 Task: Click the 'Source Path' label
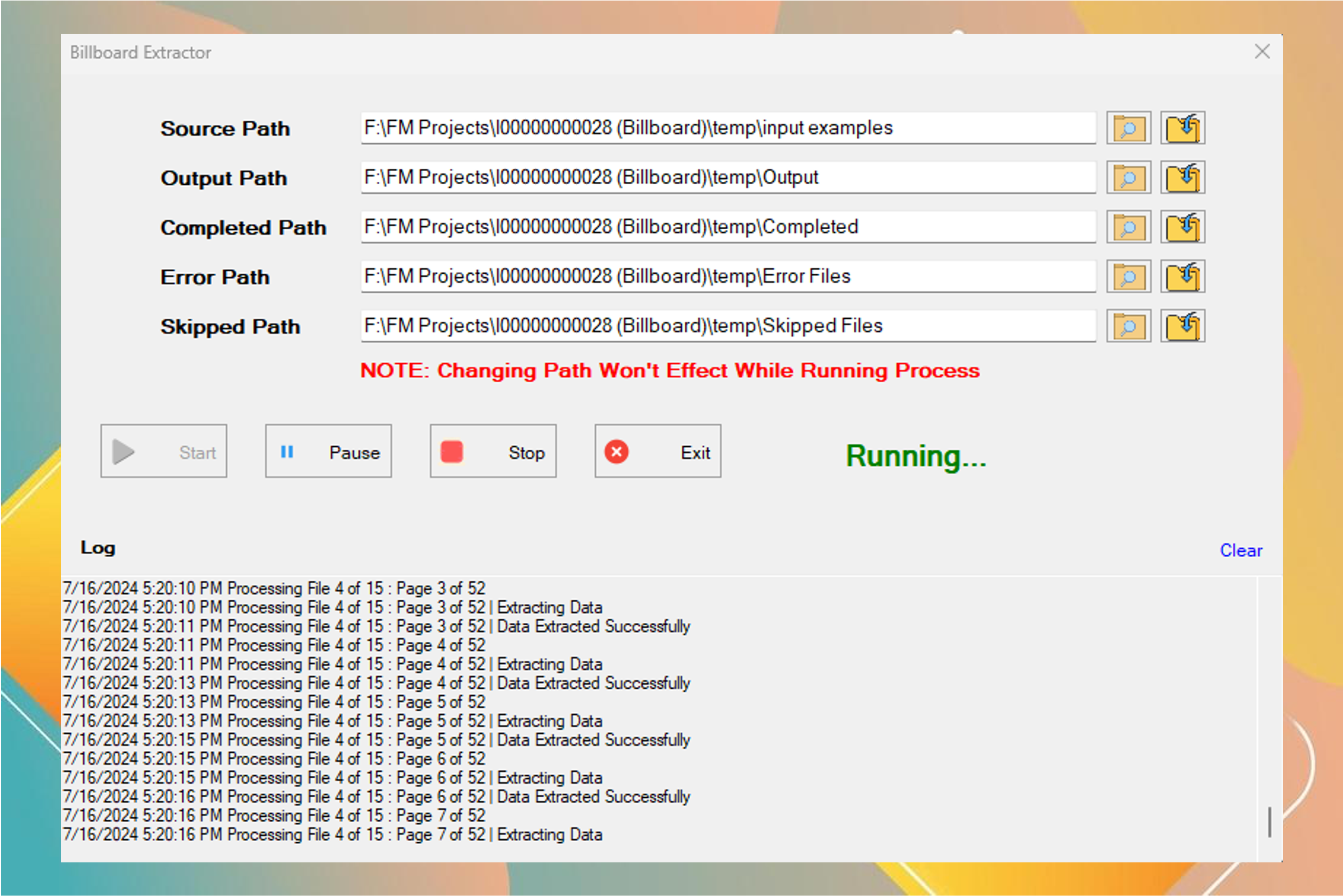click(x=225, y=129)
